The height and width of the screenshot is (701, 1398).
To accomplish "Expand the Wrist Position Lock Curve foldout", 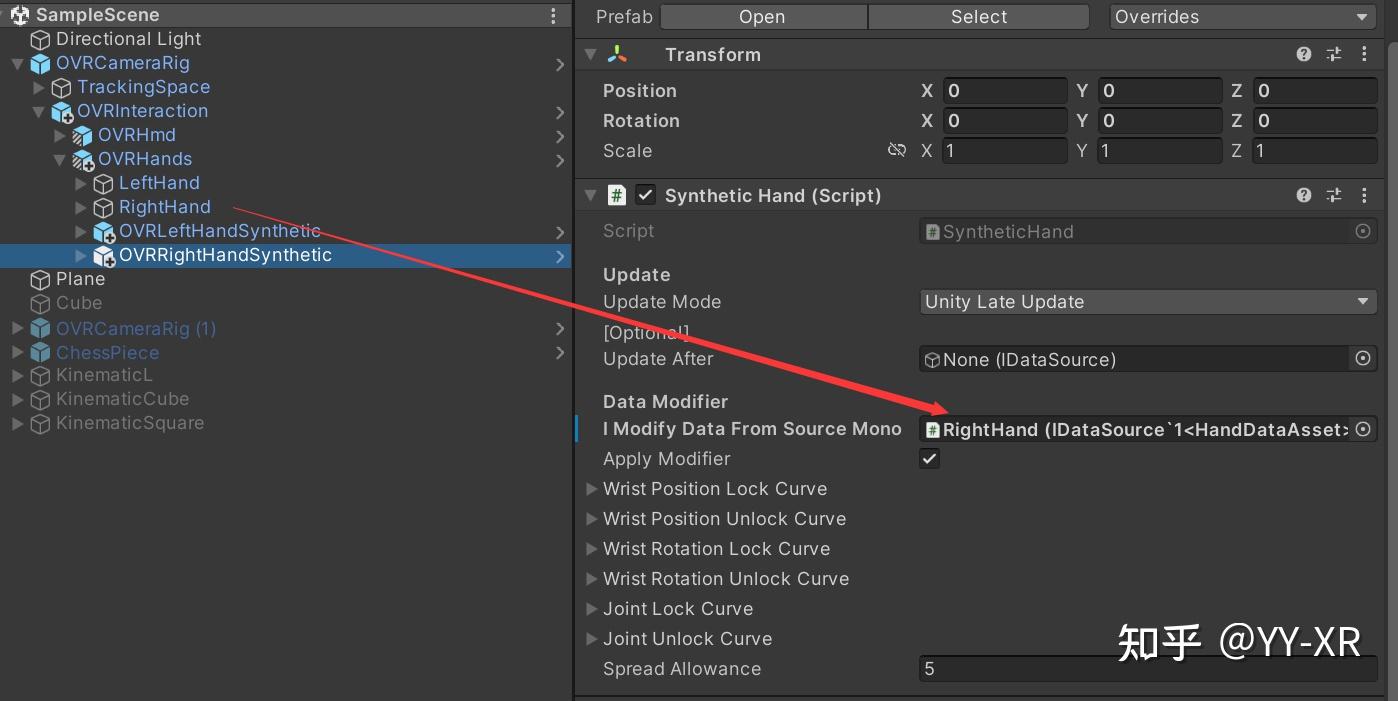I will pos(592,489).
